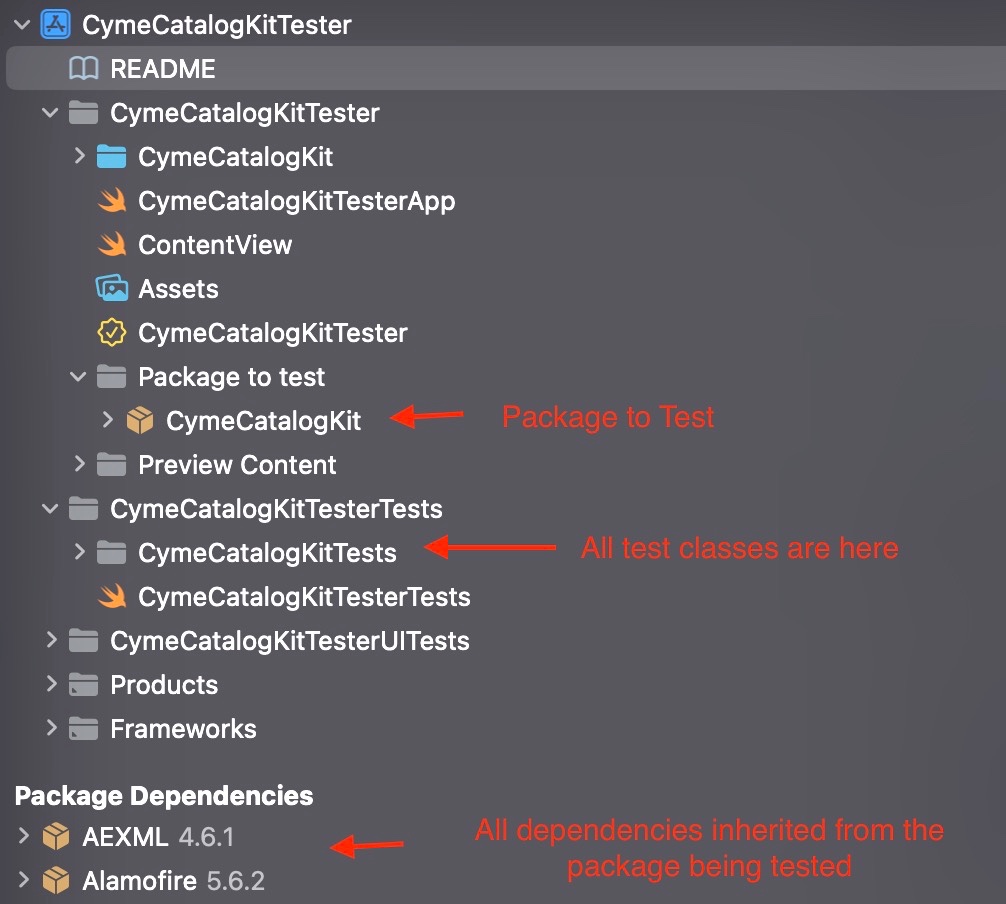Screen dimensions: 1006x904
Task: Collapse the CymeCatalogKitTesterTests group
Action: coord(52,509)
